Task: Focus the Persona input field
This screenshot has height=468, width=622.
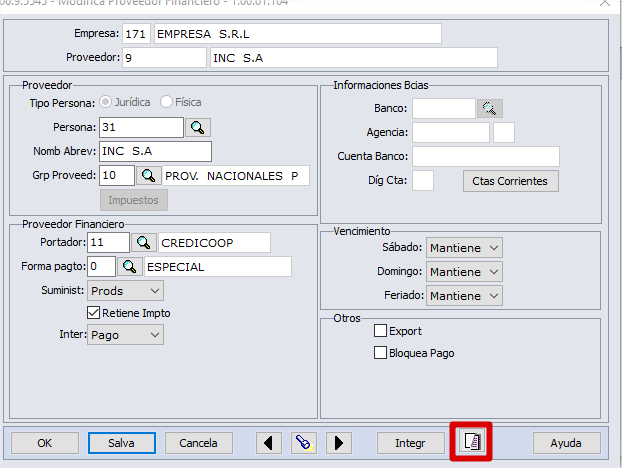Action: [141, 127]
